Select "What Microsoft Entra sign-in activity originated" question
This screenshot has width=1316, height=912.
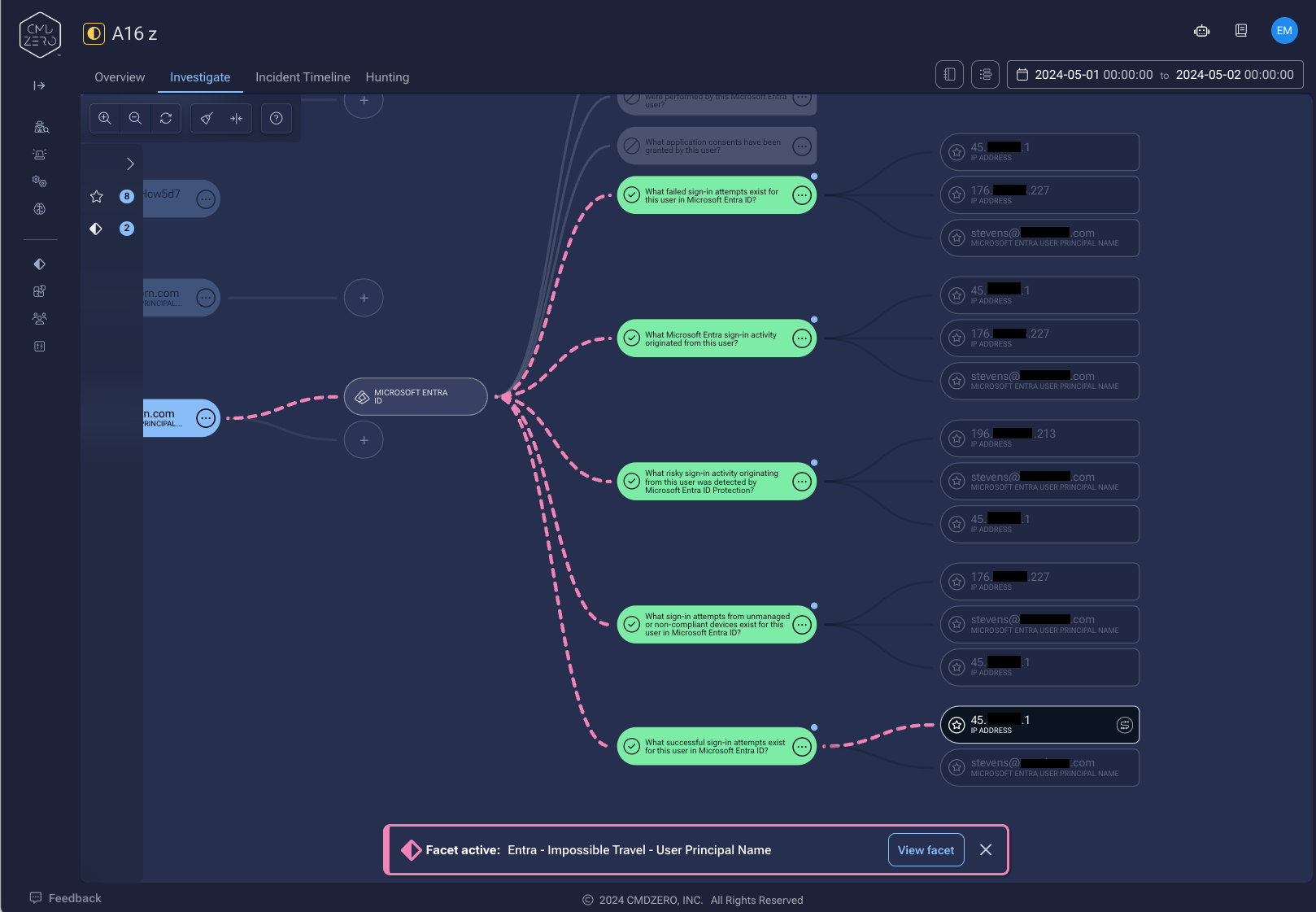(x=717, y=338)
